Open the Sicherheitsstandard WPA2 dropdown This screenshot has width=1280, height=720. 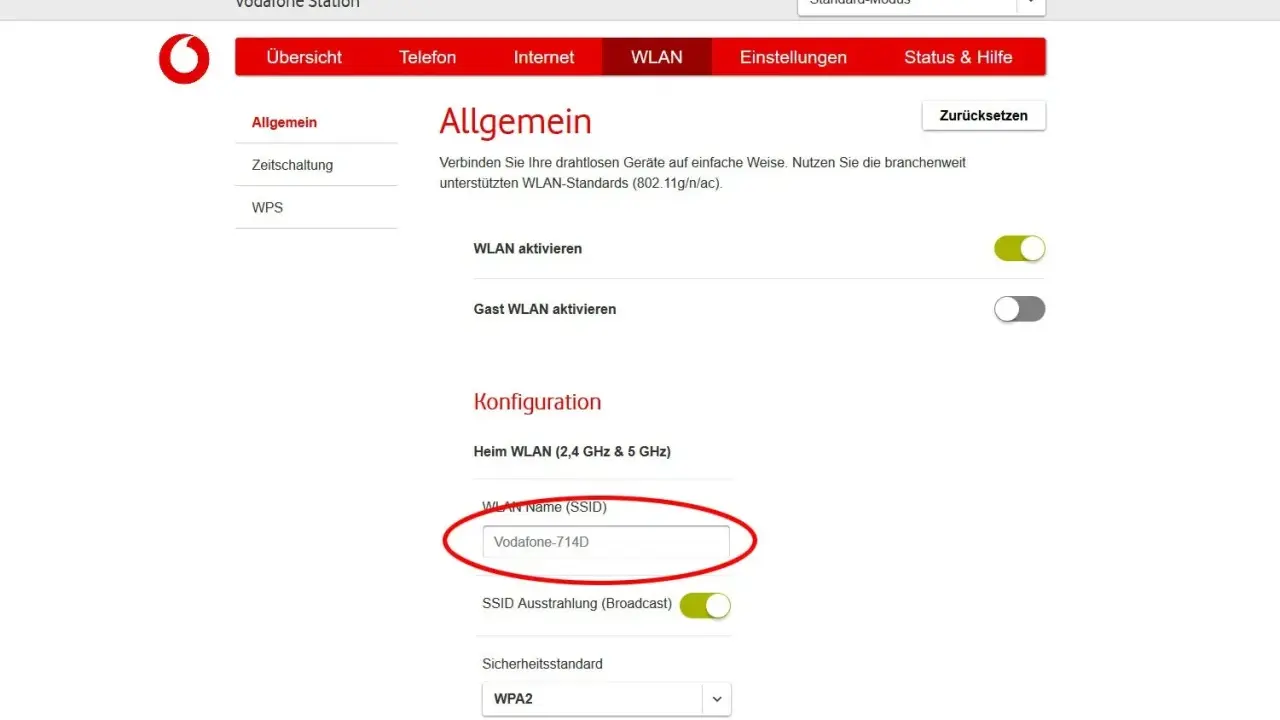(x=606, y=698)
